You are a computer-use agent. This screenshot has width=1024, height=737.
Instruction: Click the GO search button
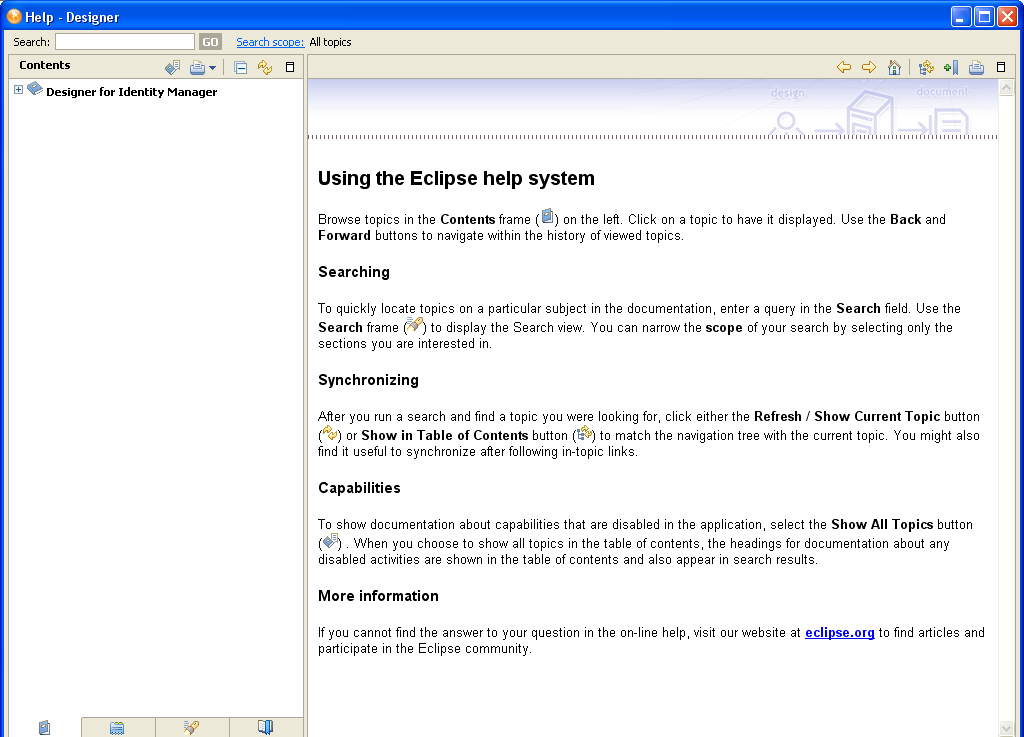210,41
